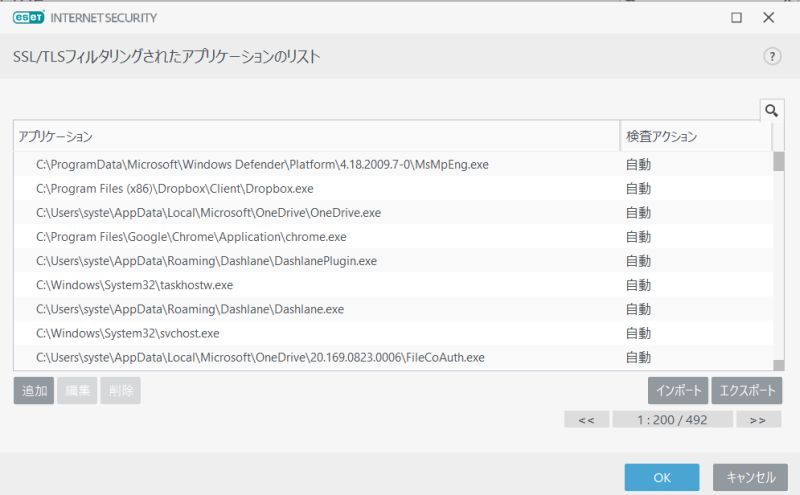Sort by 検査アクション column header
Screen dimensions: 800x495
[x=696, y=136]
